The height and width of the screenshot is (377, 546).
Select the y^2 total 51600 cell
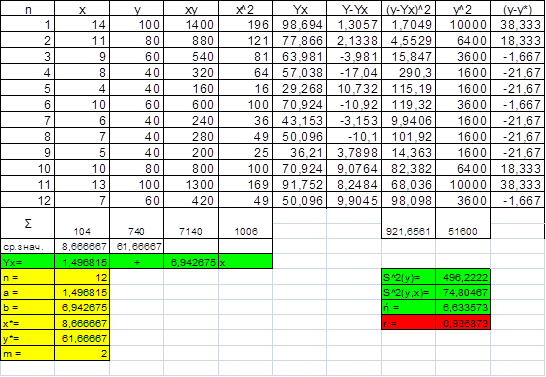point(463,223)
